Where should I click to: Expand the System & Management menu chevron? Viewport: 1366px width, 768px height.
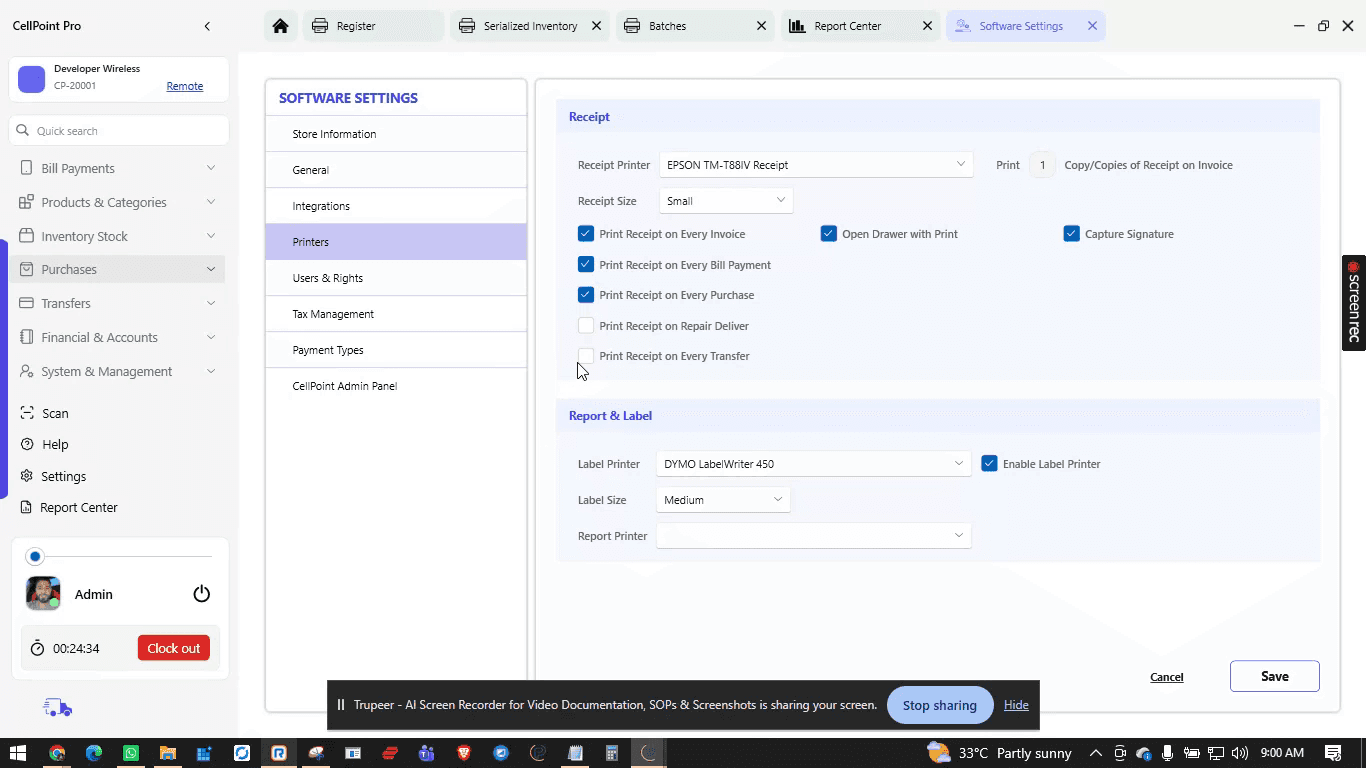pos(211,371)
